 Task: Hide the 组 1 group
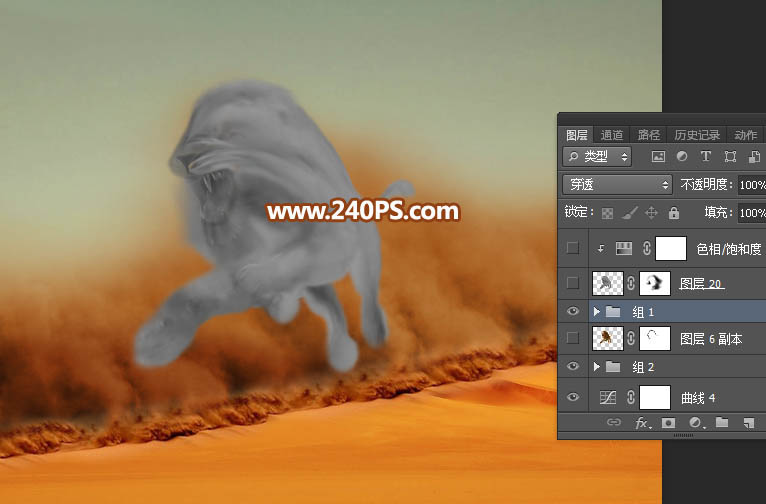coord(573,311)
